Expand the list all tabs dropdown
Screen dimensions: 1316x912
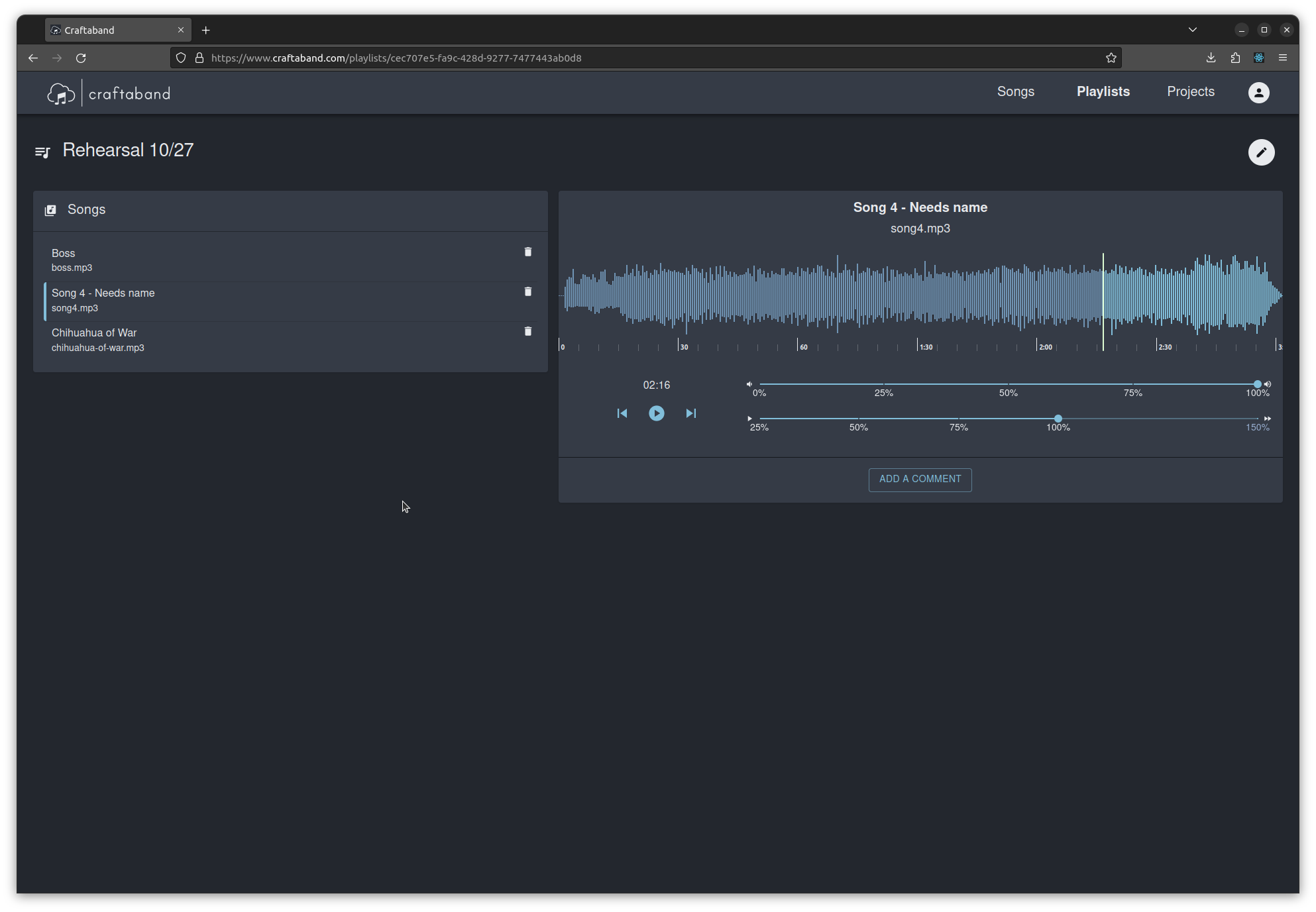click(1193, 30)
